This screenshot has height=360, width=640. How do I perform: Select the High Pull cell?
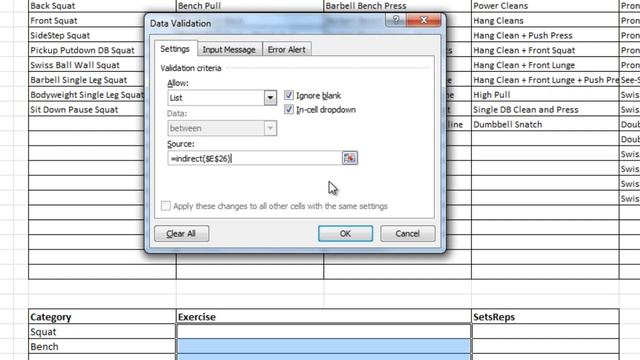(x=545, y=95)
